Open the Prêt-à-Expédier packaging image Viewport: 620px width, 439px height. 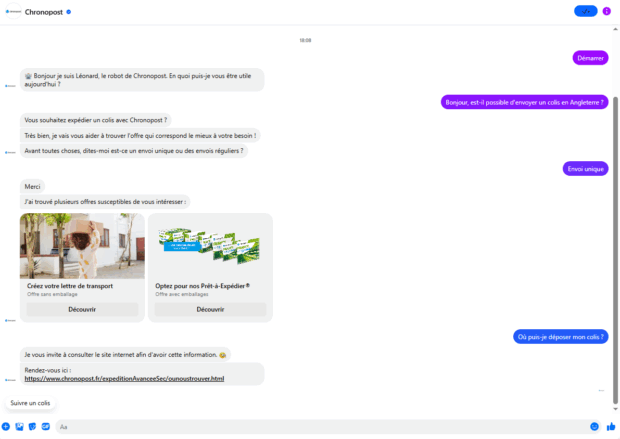210,246
